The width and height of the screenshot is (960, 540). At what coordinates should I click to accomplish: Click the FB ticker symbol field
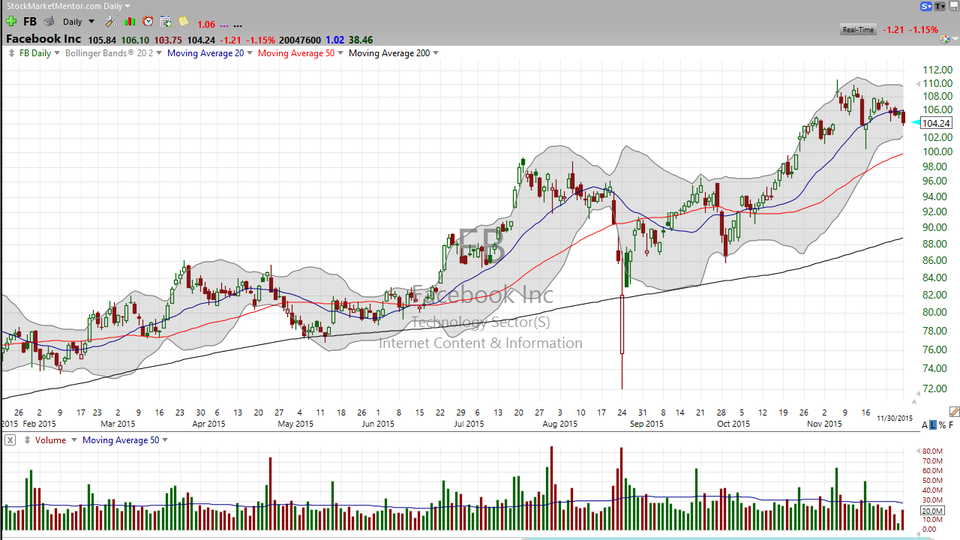(x=30, y=21)
